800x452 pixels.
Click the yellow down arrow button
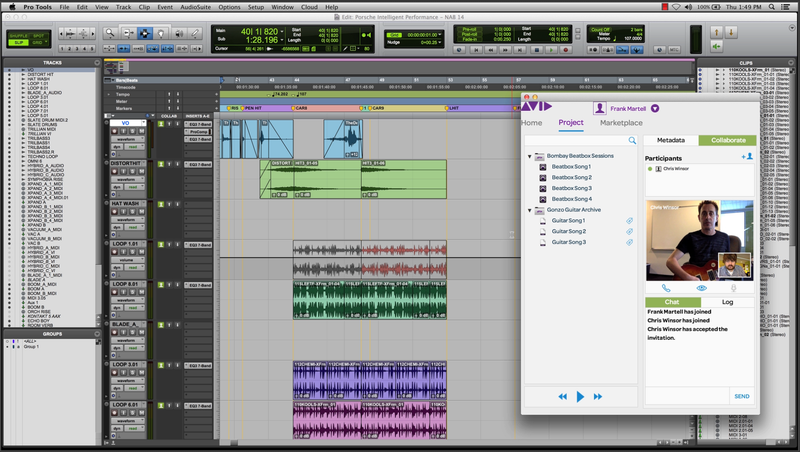[x=731, y=33]
